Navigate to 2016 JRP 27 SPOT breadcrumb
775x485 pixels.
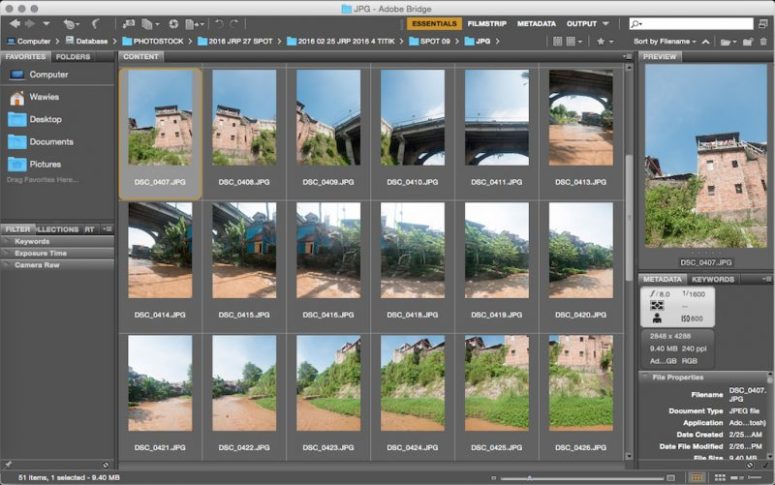(x=235, y=41)
